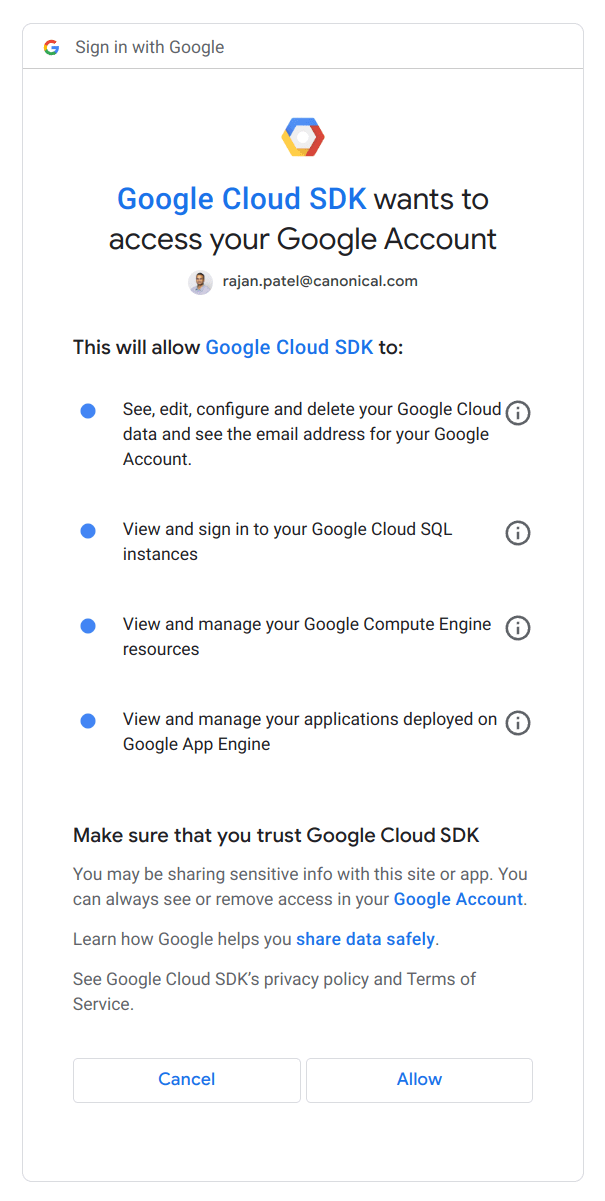
Task: Click the blue bullet beside Cloud SQL
Action: (88, 531)
